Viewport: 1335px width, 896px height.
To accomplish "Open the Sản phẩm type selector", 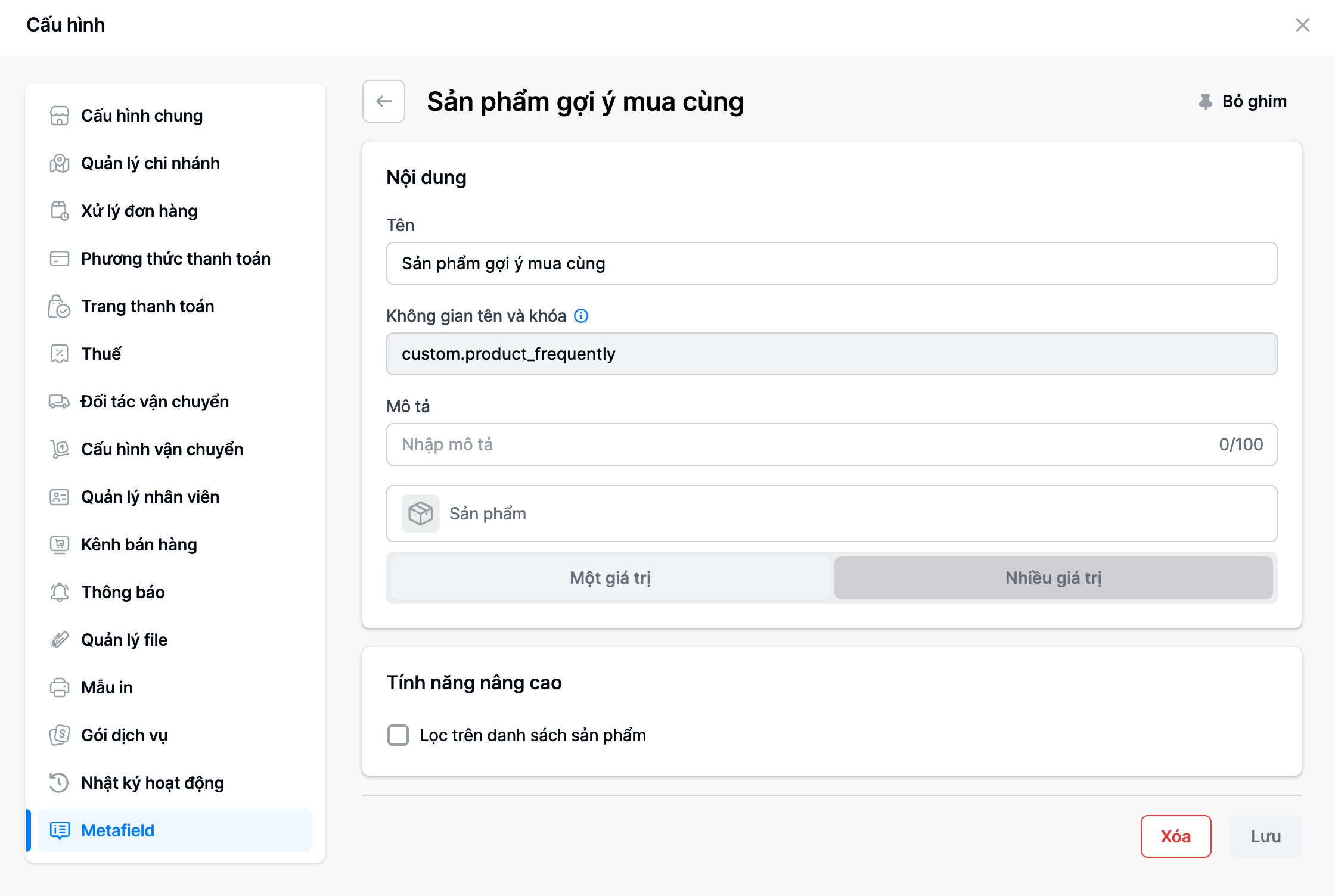I will 831,514.
